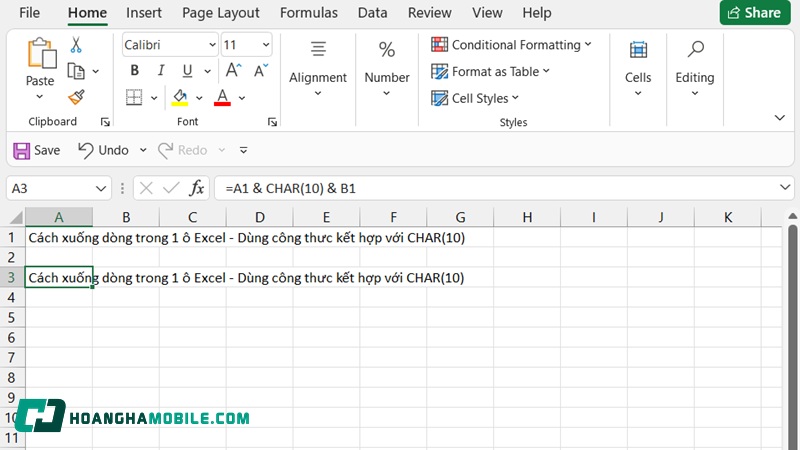This screenshot has height=450, width=800.
Task: Open the Alignment group
Action: coord(318,69)
